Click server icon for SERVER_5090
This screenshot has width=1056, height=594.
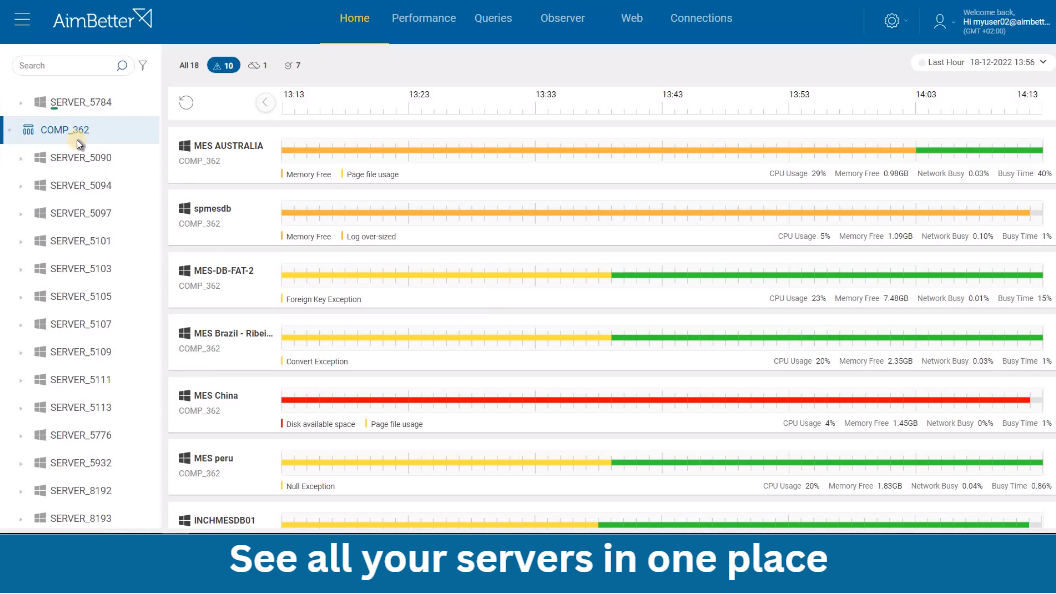coord(40,158)
